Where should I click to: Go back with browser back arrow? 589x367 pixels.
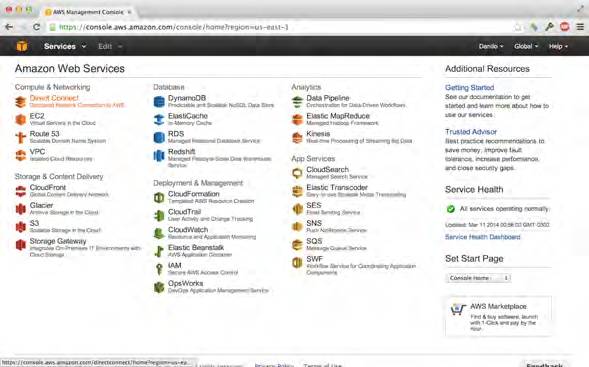(9, 27)
